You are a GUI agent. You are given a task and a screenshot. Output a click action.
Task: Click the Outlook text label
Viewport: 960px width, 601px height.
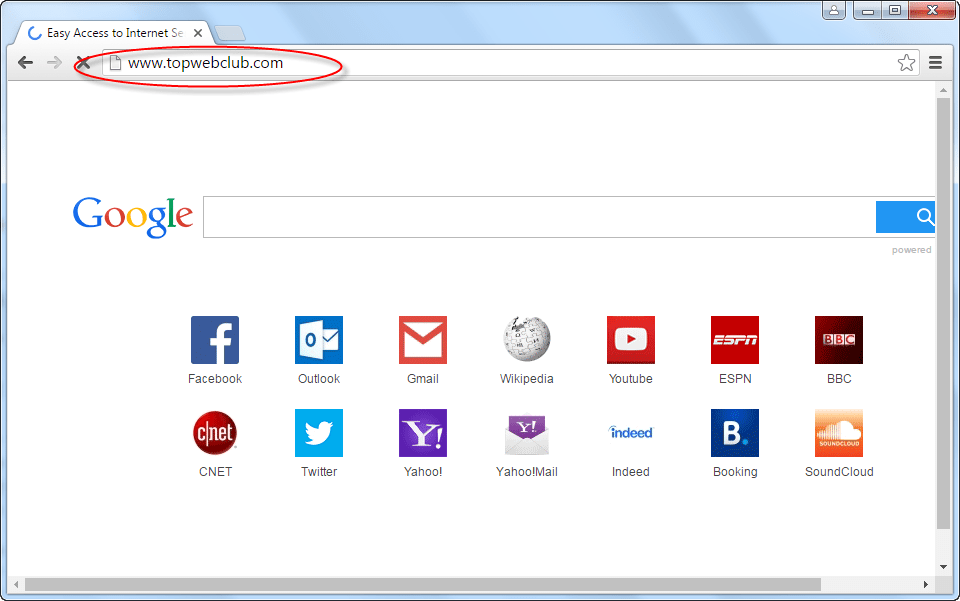coord(319,379)
